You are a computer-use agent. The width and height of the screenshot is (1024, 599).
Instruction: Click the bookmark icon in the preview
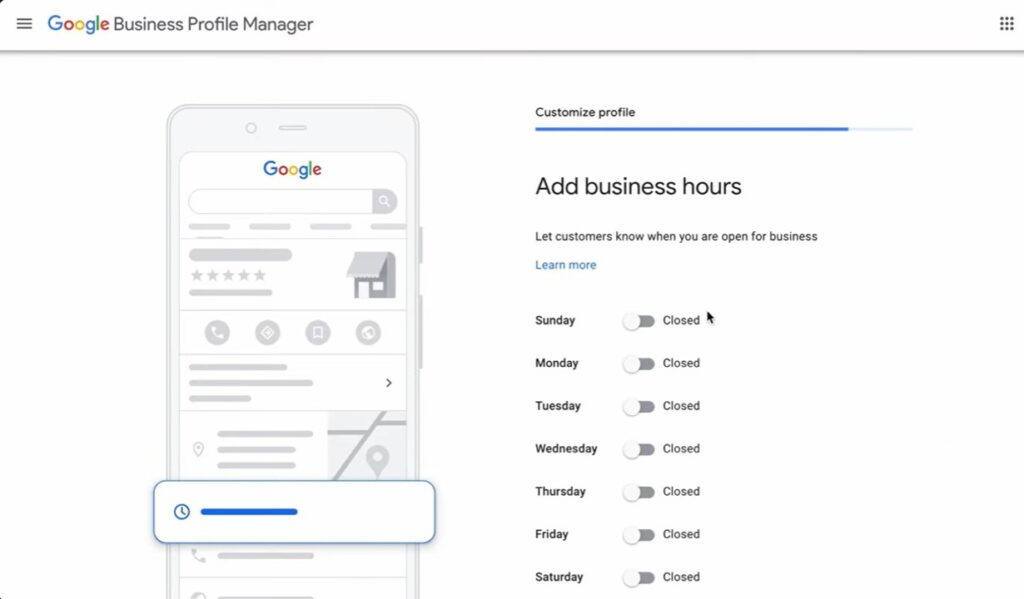[318, 332]
